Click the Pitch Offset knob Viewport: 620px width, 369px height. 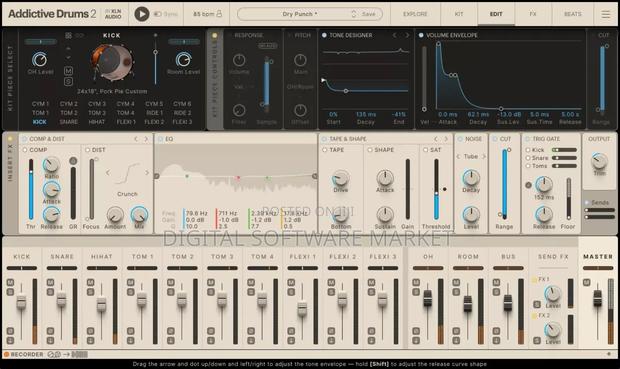point(300,110)
